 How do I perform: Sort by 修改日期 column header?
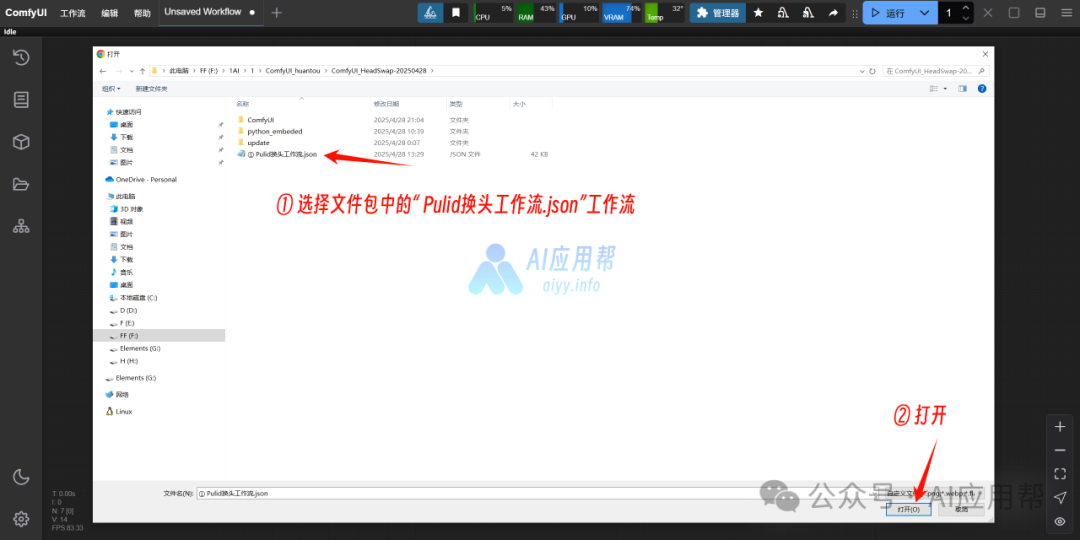tap(386, 104)
